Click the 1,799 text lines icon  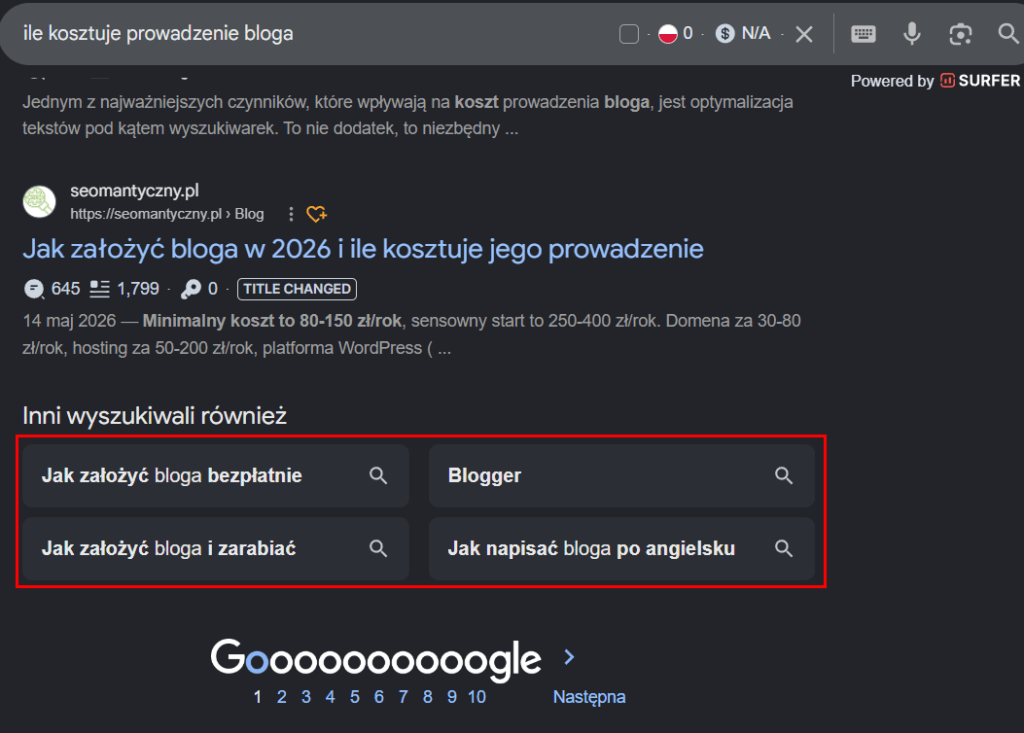[x=99, y=289]
